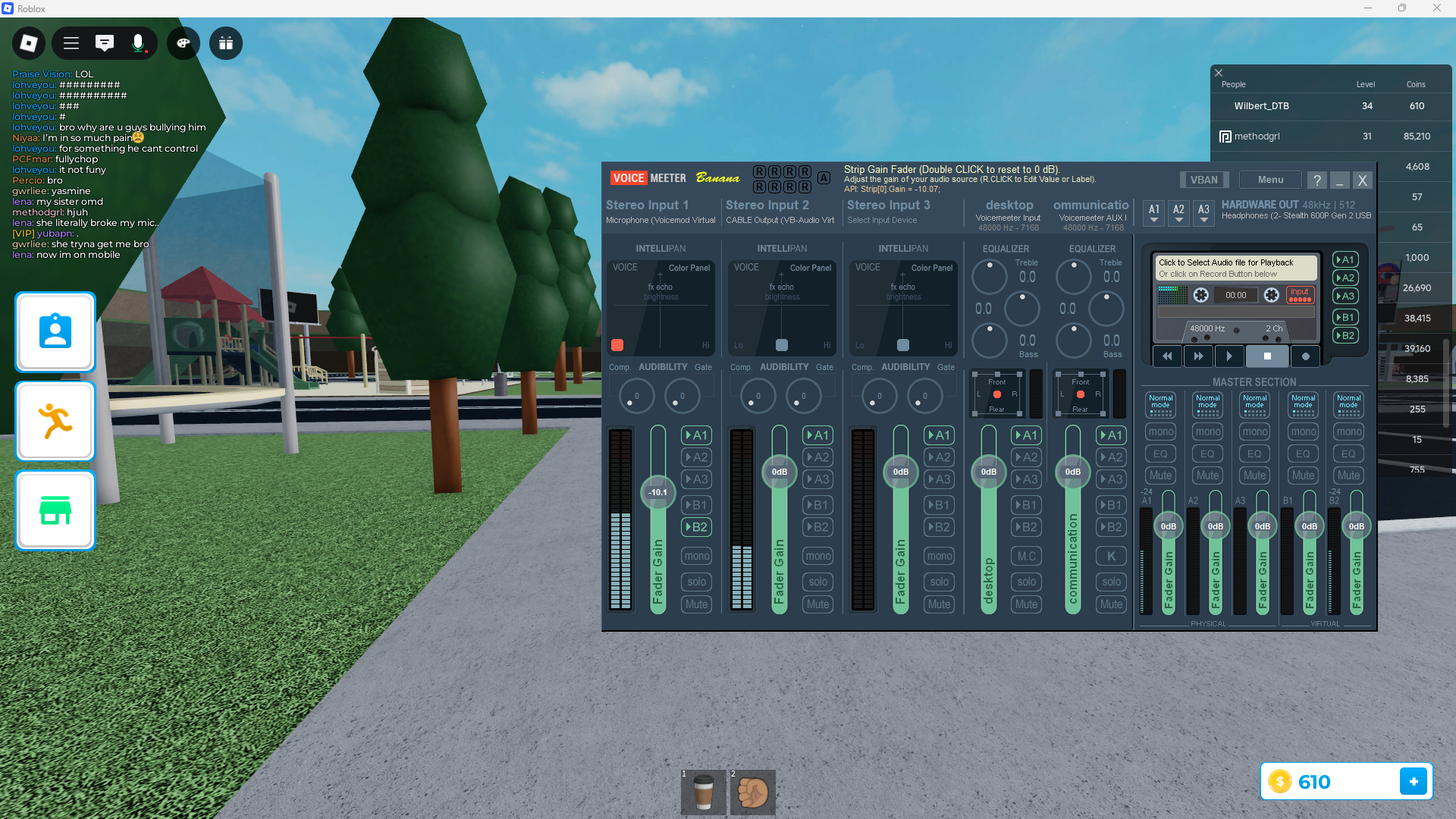Click the A button beside the R grid
Viewport: 1456px width, 819px height.
824,178
